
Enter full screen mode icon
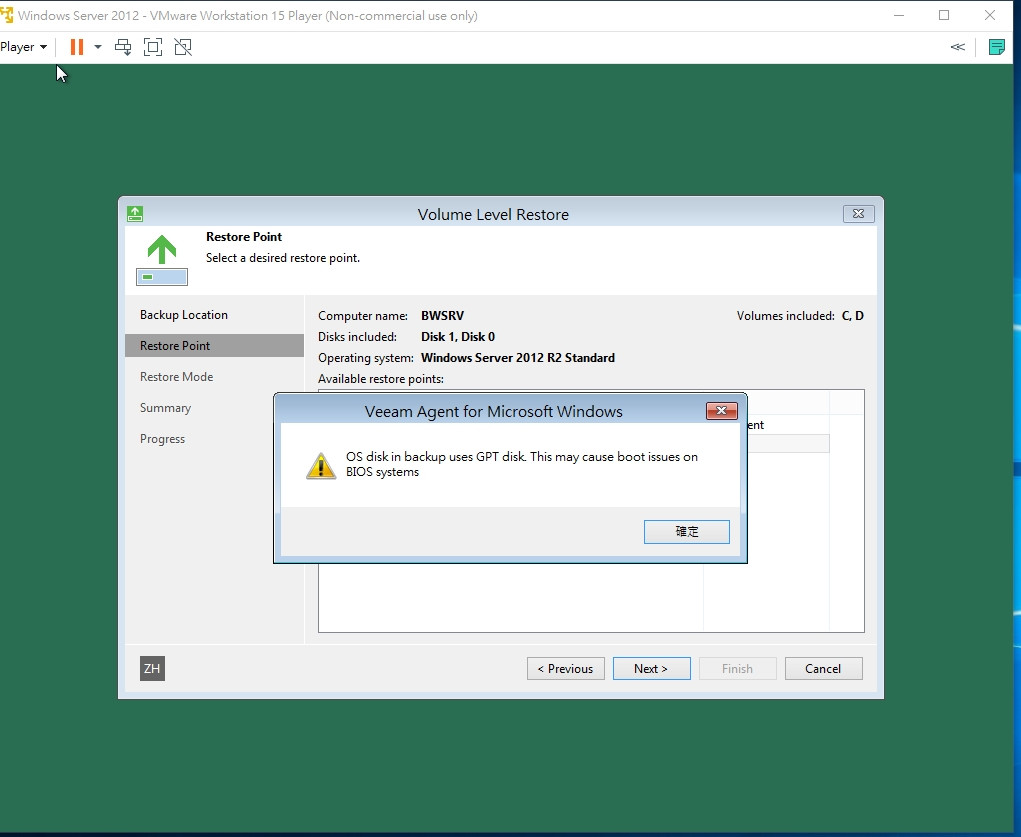pyautogui.click(x=152, y=47)
